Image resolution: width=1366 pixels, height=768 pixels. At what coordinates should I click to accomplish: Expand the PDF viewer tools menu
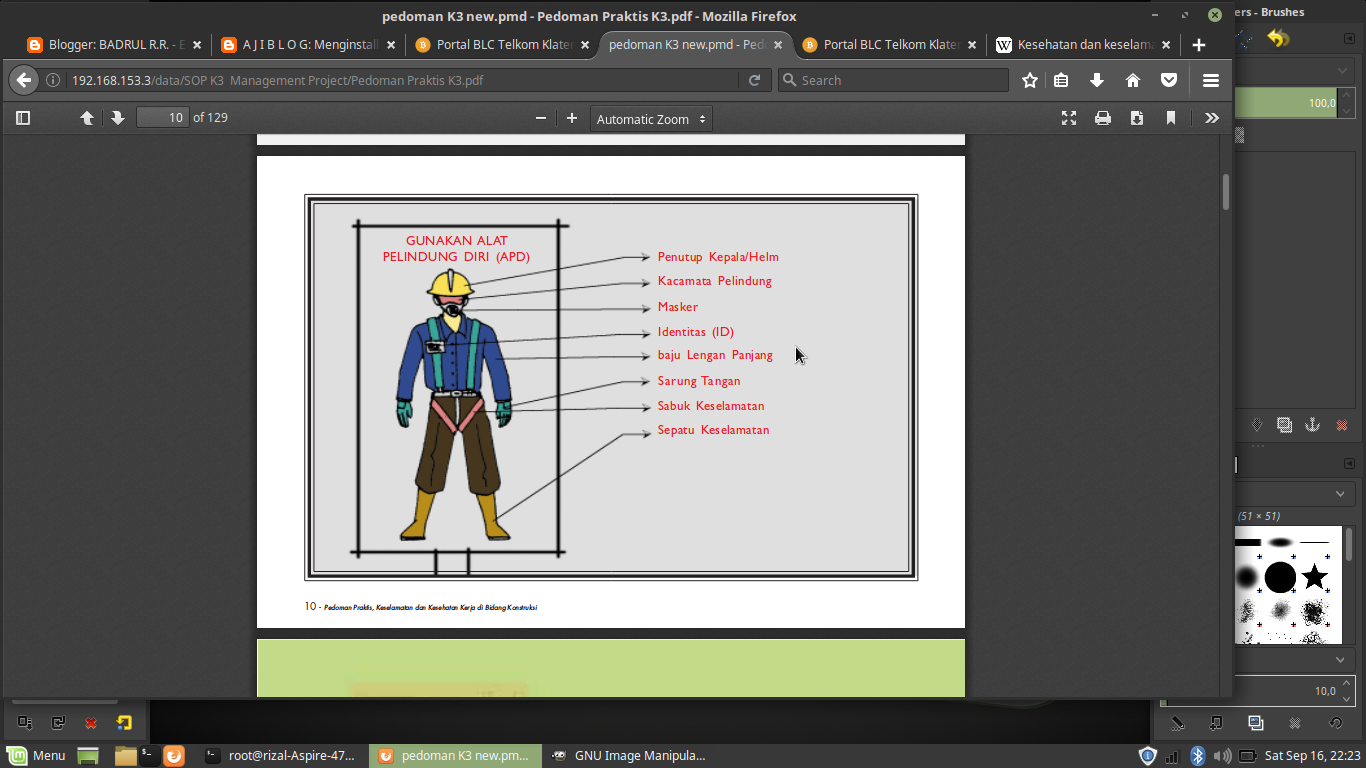tap(1212, 118)
